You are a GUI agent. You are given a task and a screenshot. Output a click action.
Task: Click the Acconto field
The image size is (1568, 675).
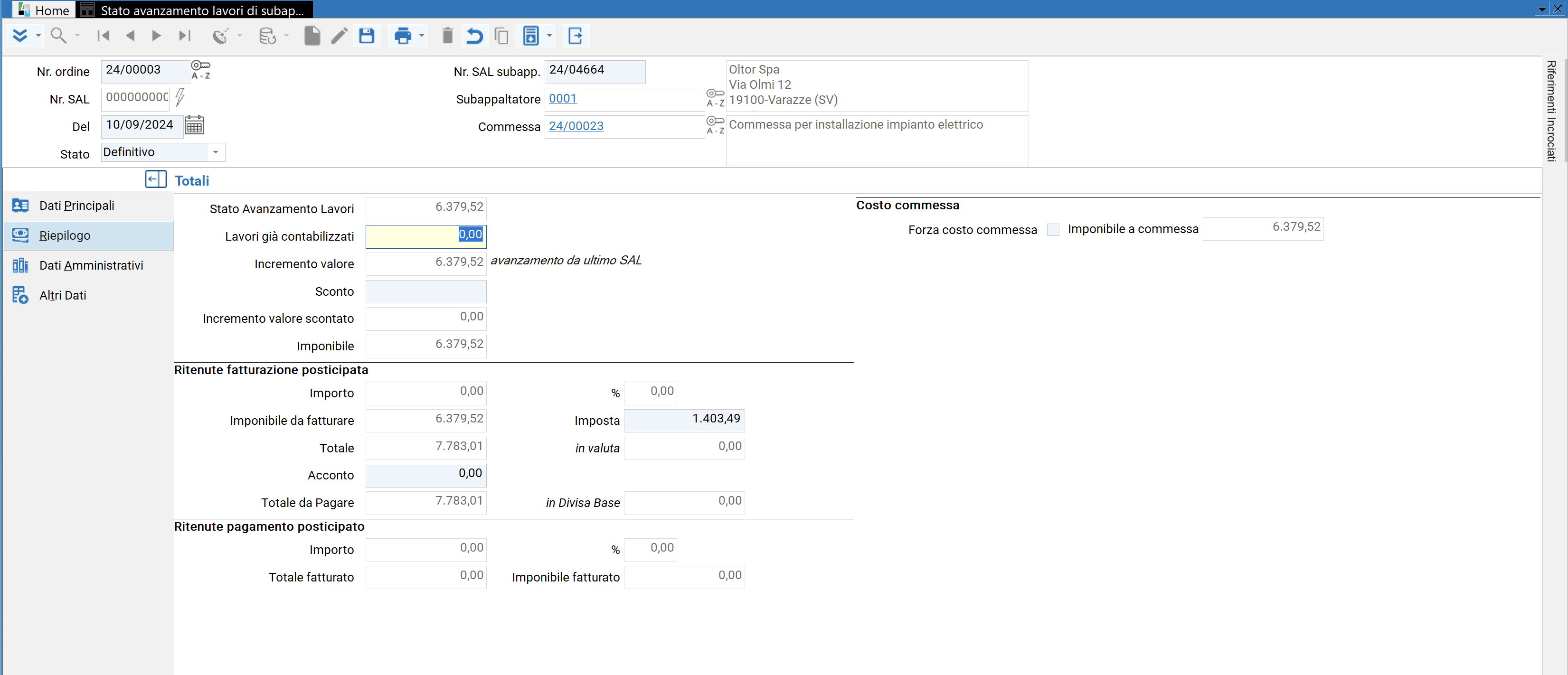pos(425,475)
